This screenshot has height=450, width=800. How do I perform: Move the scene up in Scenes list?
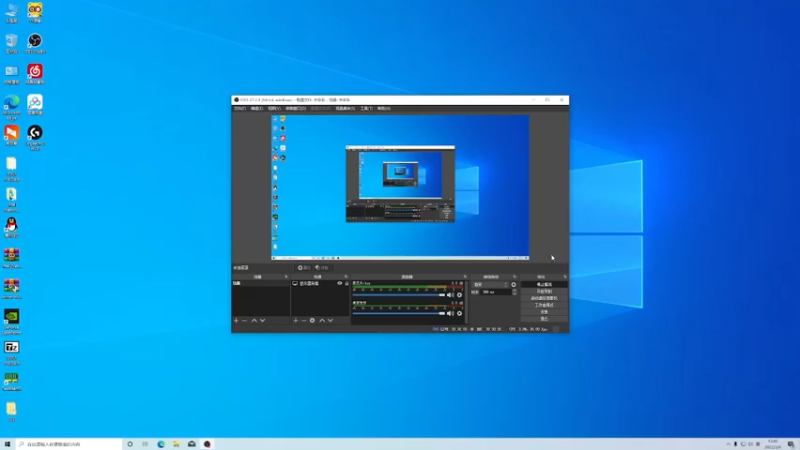[254, 320]
